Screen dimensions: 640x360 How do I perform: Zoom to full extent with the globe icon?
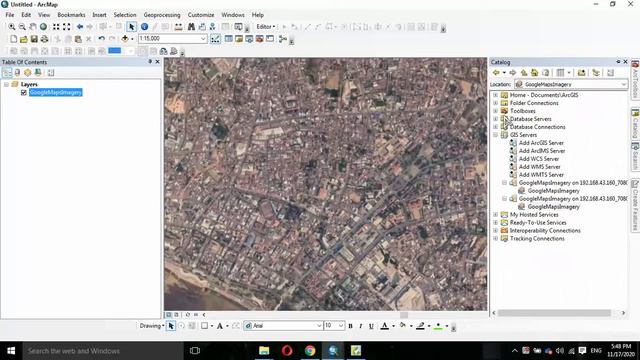pyautogui.click(x=43, y=27)
